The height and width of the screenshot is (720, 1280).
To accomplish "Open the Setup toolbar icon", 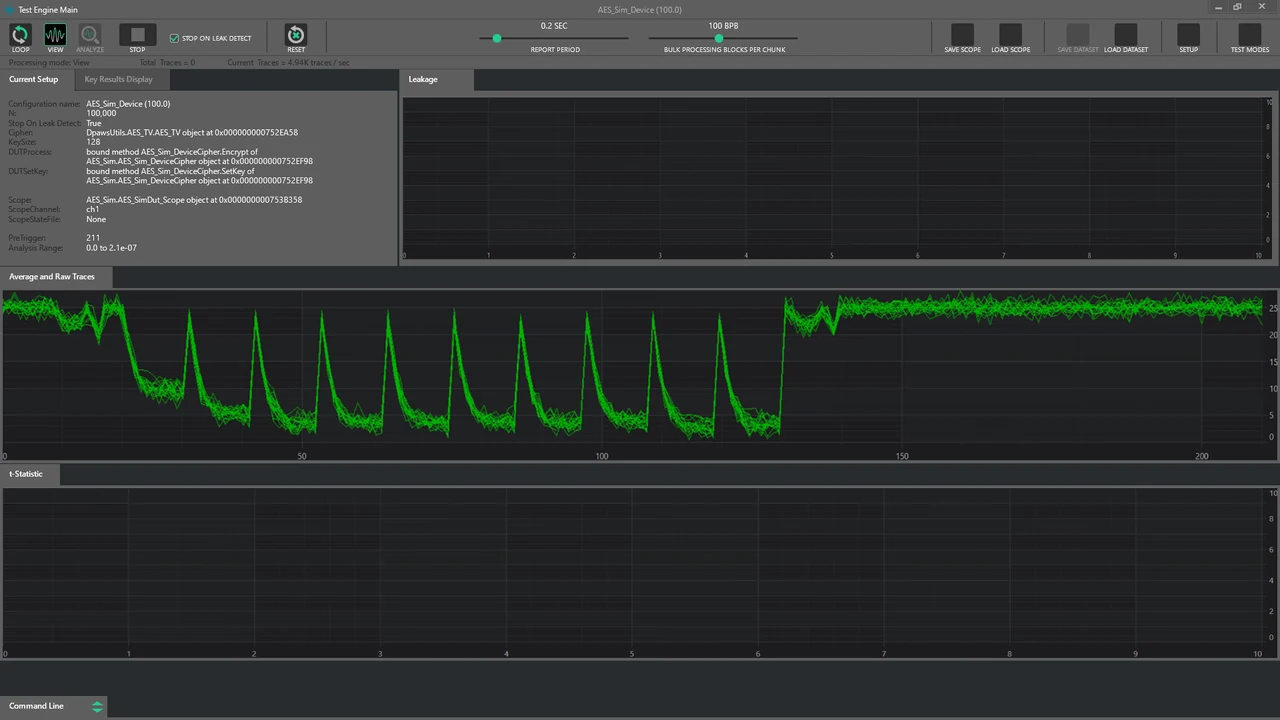I will [1188, 36].
